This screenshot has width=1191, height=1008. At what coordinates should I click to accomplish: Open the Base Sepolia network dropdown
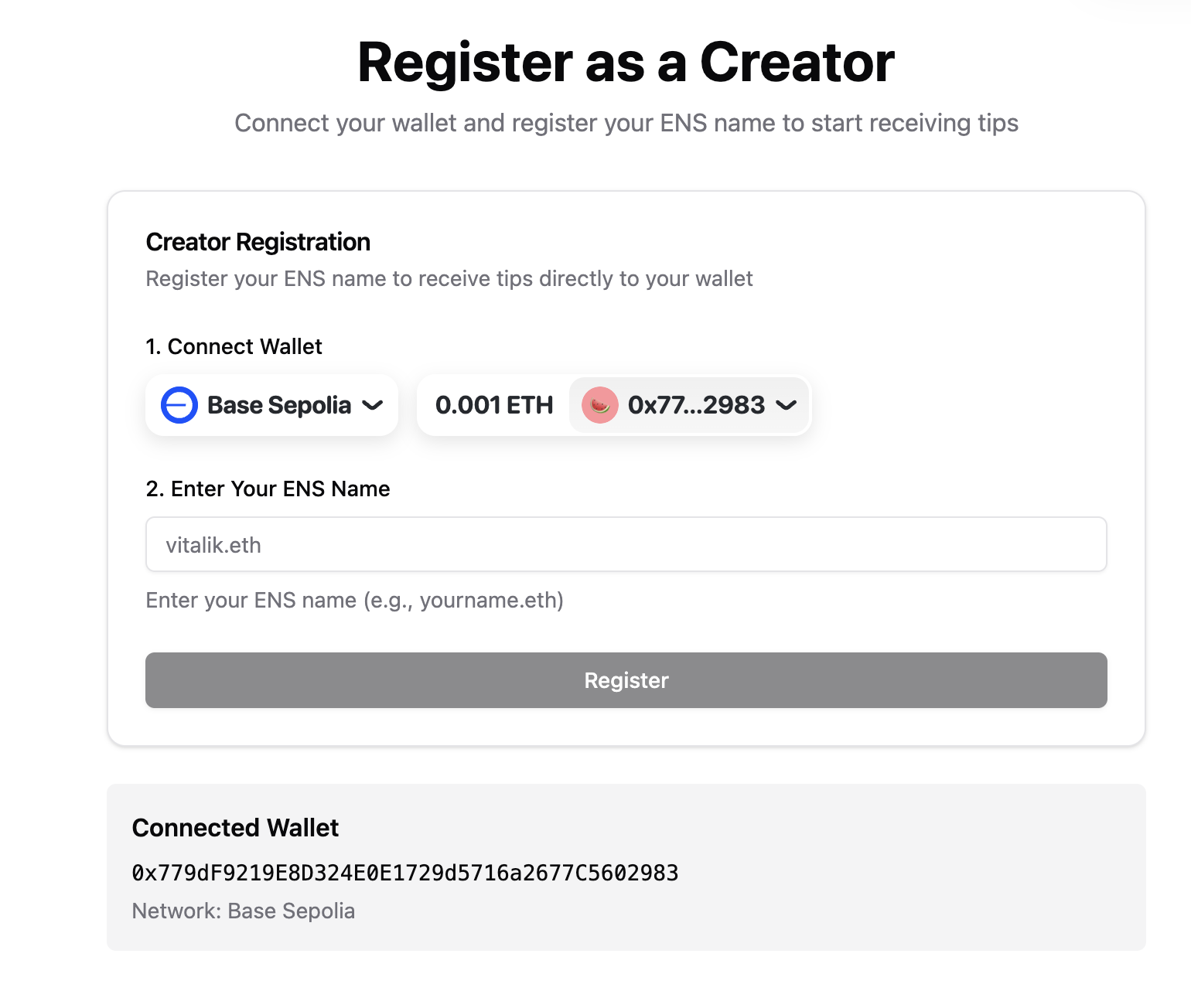coord(271,405)
